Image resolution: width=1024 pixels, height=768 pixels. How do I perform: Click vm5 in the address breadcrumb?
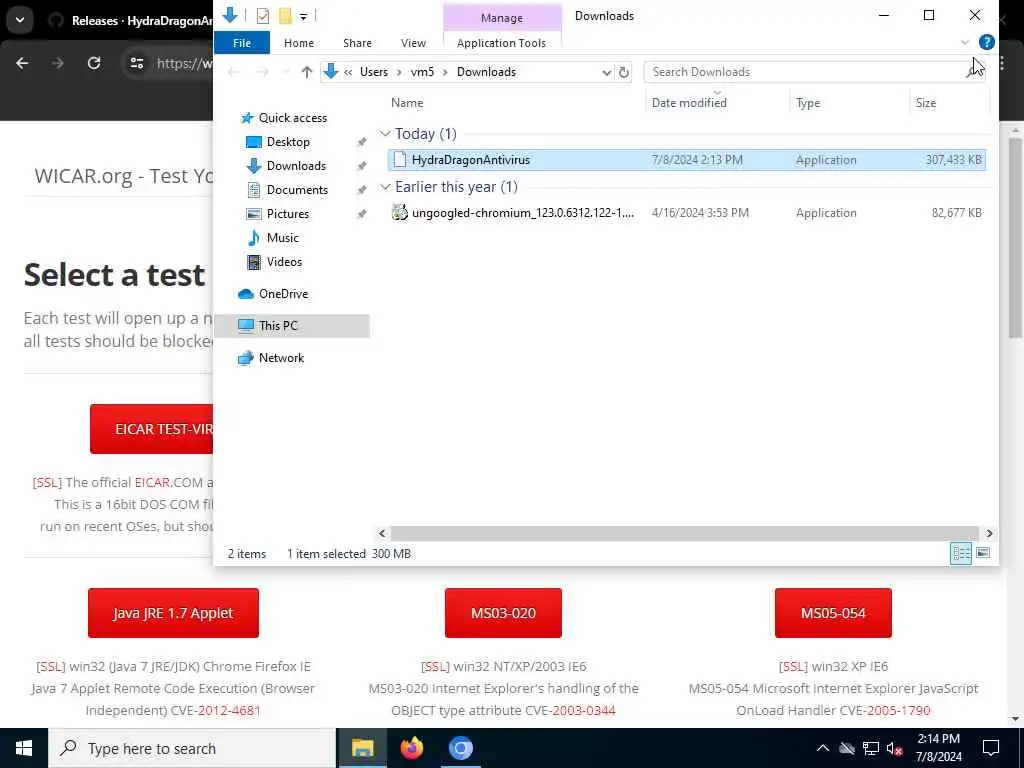tap(422, 72)
